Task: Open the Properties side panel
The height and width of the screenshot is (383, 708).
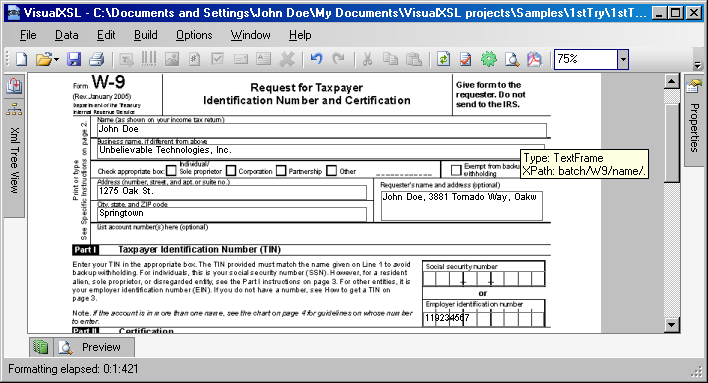Action: point(694,120)
